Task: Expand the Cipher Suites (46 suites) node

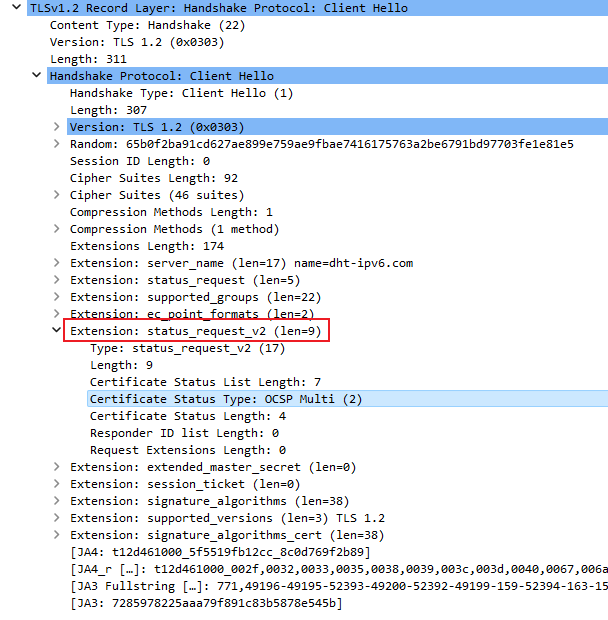Action: [57, 195]
